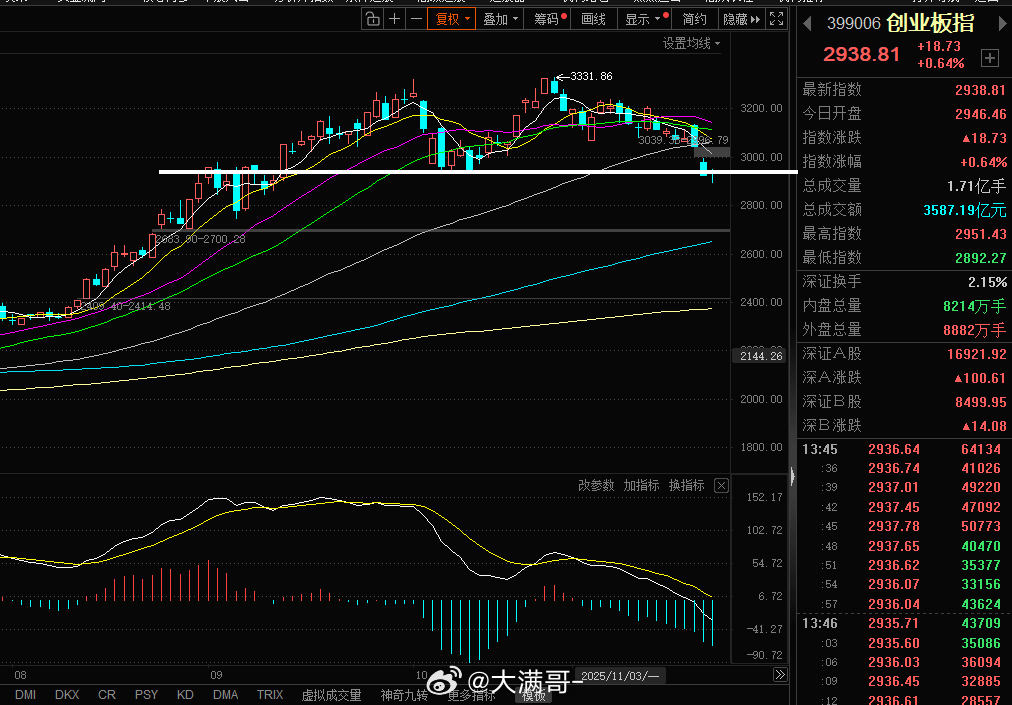Close the MACD indicator panel
Image resolution: width=1012 pixels, height=705 pixels.
[722, 485]
